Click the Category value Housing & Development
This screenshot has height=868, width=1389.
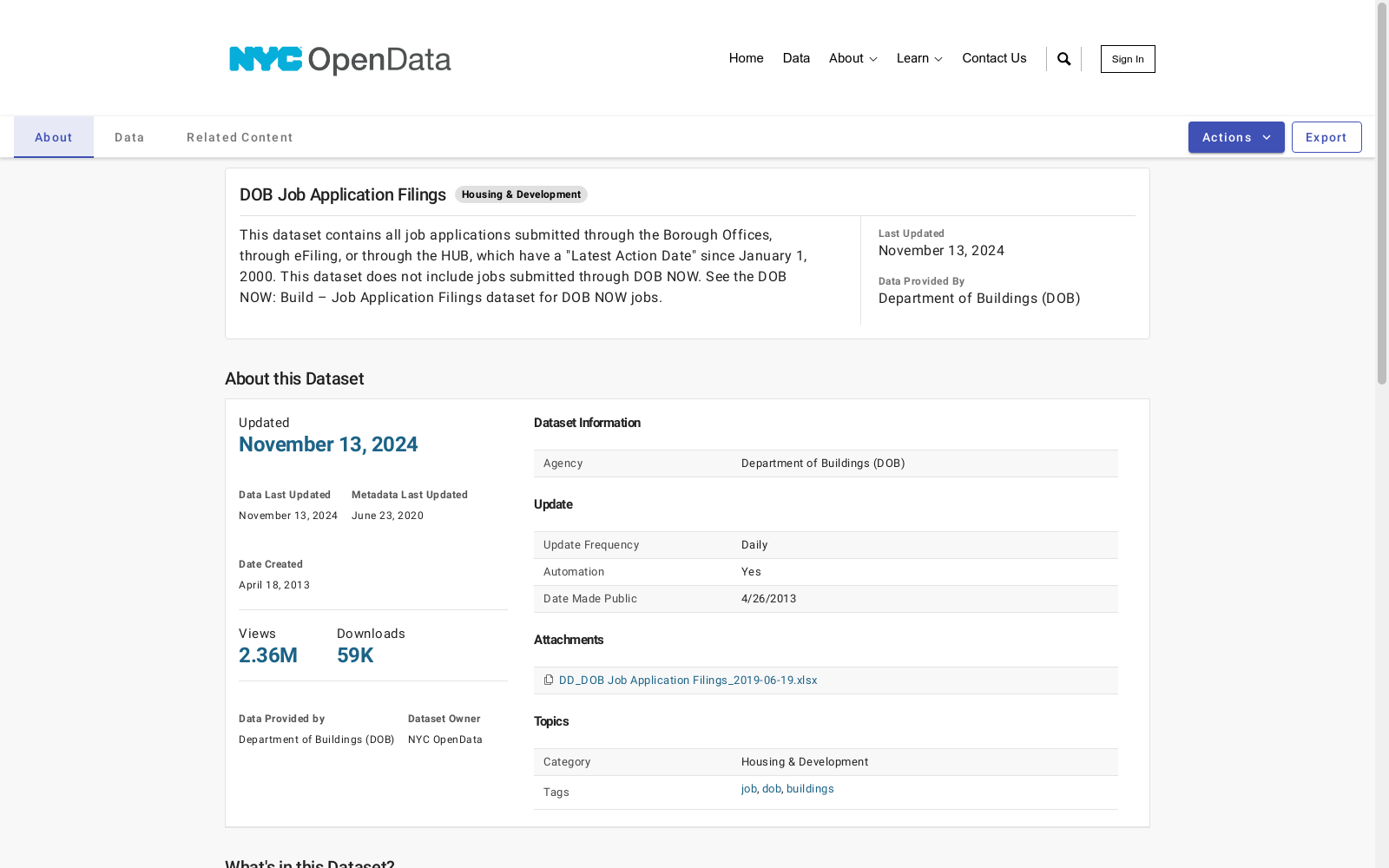click(805, 762)
